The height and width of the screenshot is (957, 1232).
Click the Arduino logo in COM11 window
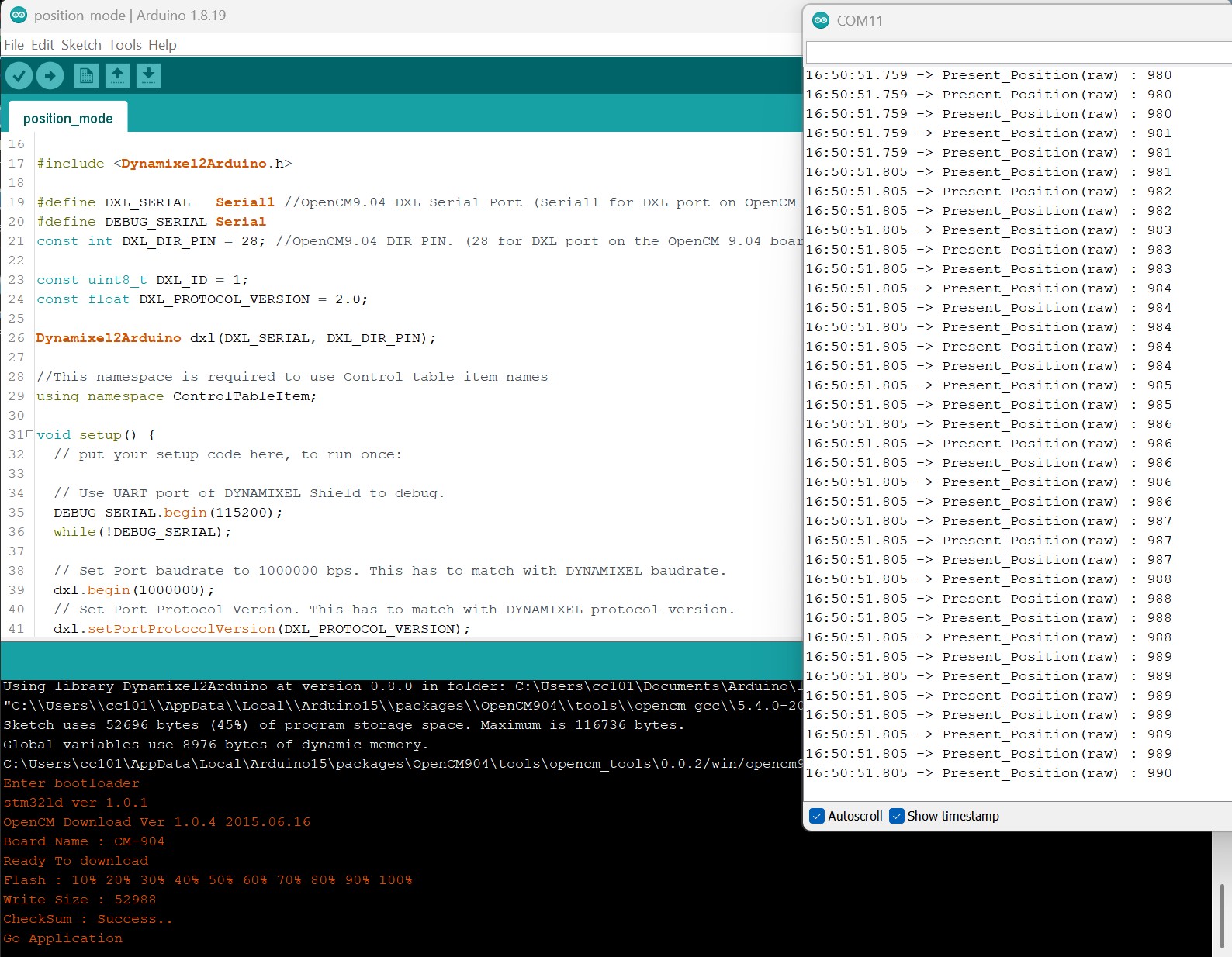[x=821, y=20]
